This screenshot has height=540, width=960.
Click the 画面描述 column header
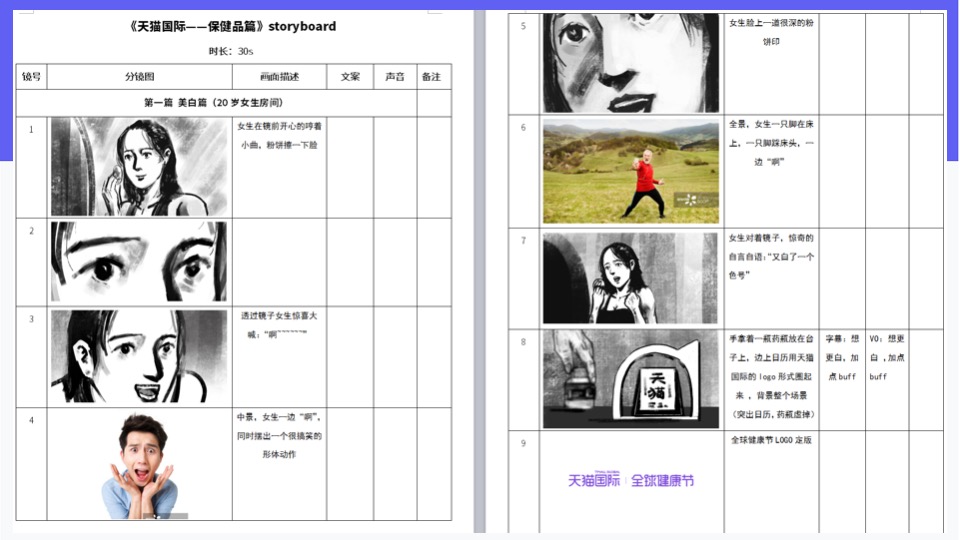coord(279,77)
